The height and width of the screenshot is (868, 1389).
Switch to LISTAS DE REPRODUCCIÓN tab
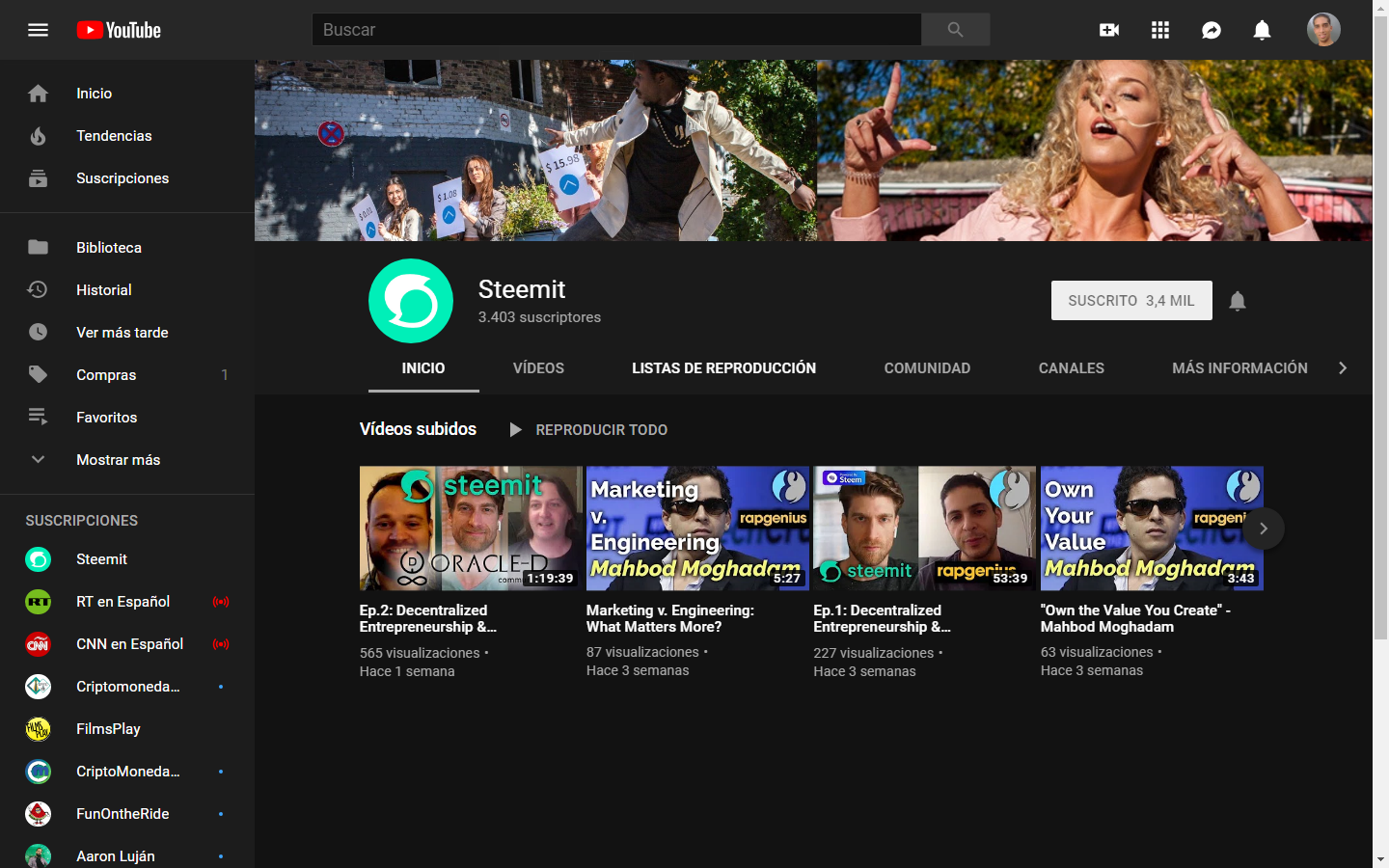(x=723, y=368)
